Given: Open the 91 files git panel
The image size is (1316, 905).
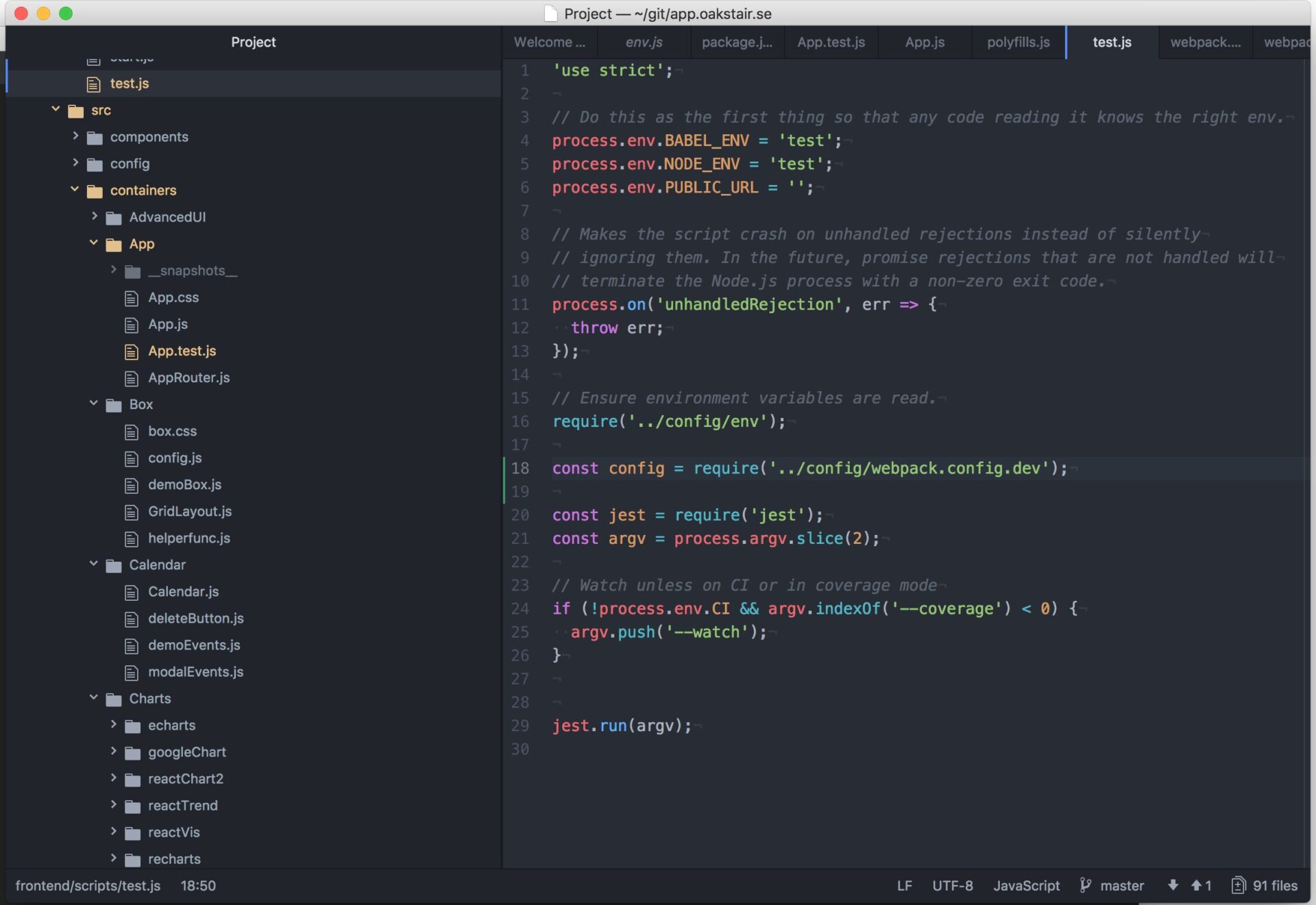Looking at the screenshot, I should (x=1265, y=886).
